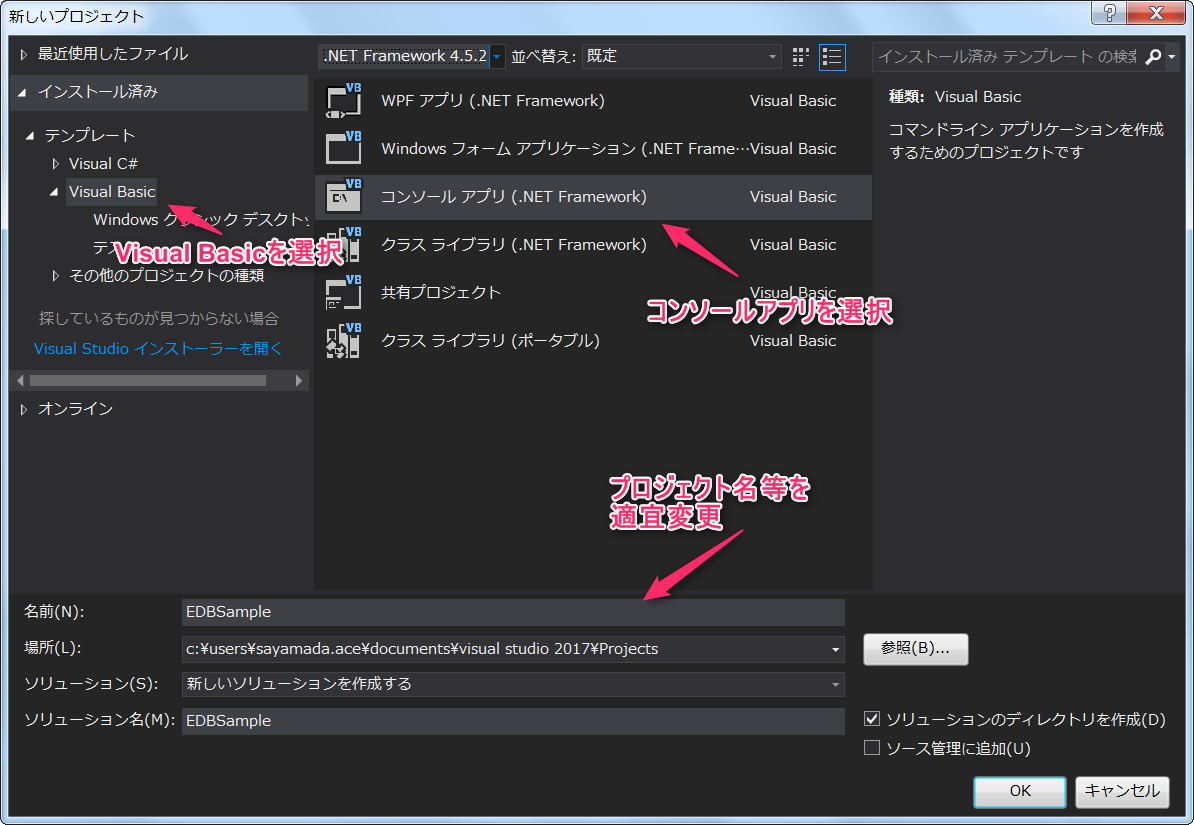Pick the Portable Class Library template icon
1194x825 pixels.
[x=344, y=341]
